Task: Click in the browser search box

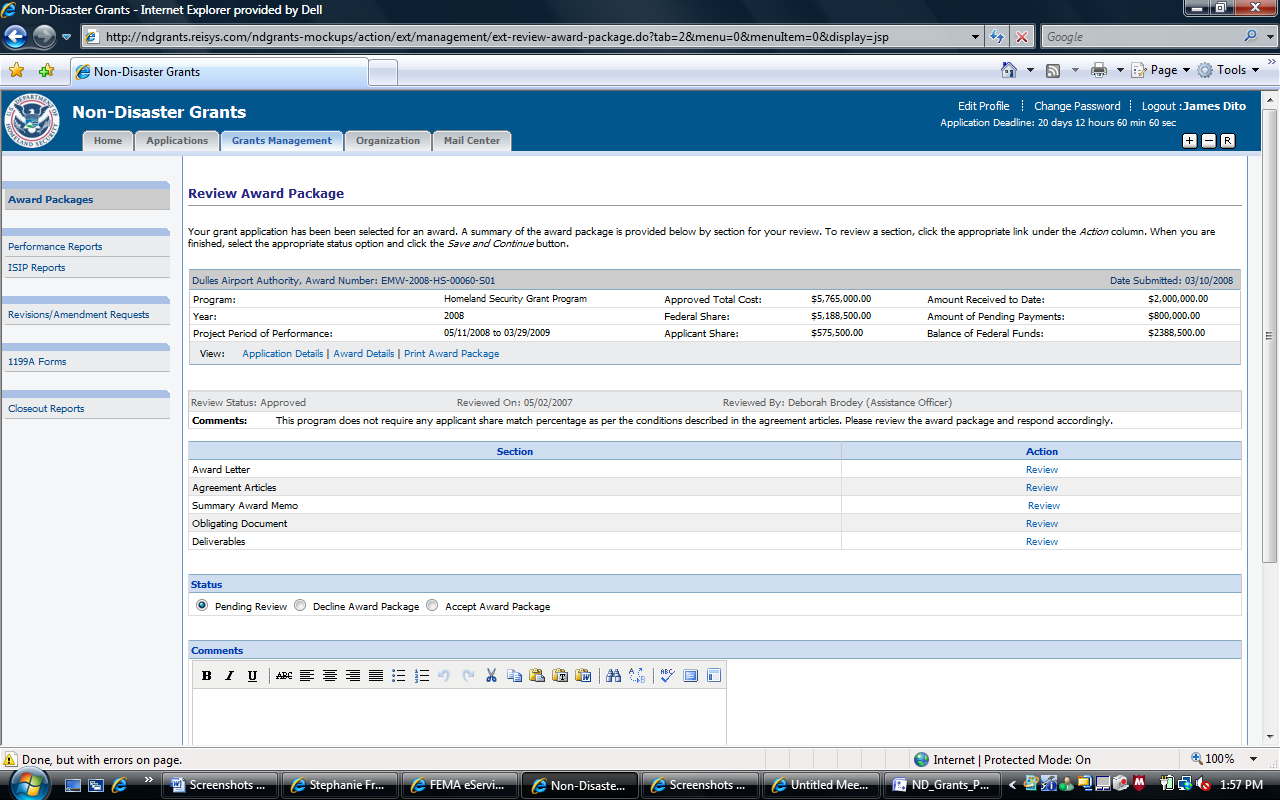Action: coord(1140,37)
